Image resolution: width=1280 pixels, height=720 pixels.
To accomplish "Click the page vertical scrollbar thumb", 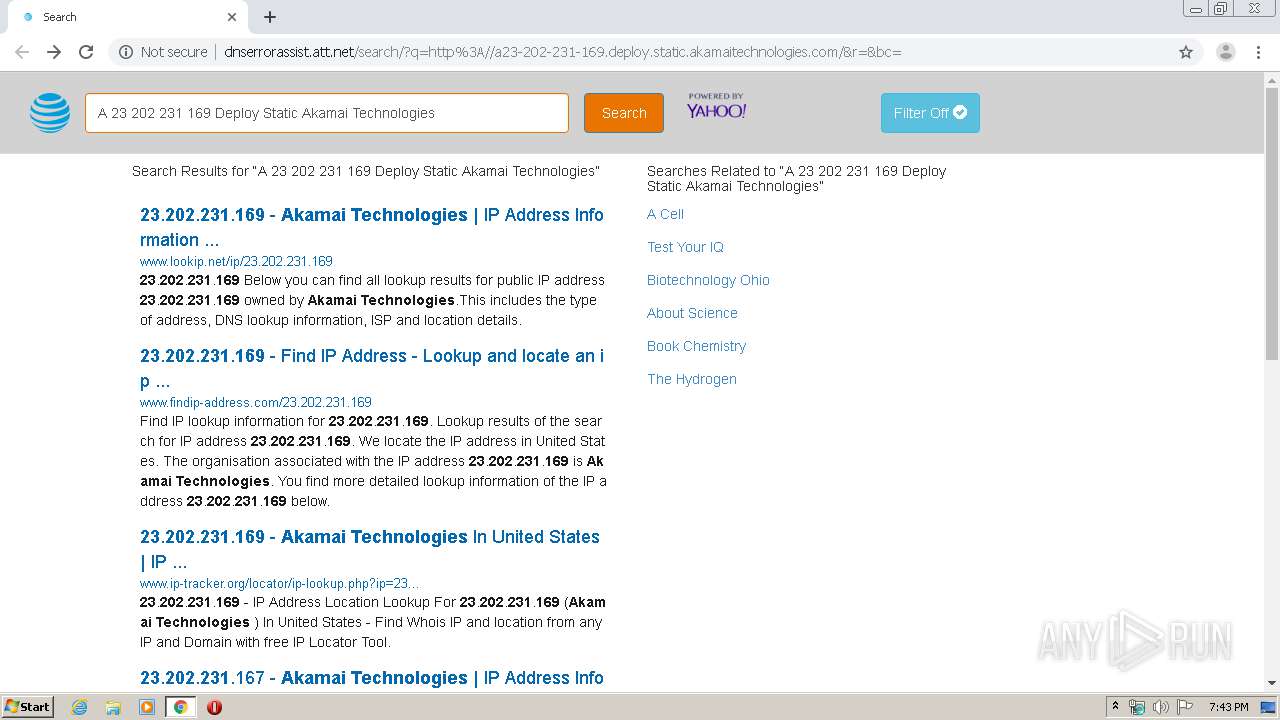I will coord(1272,223).
